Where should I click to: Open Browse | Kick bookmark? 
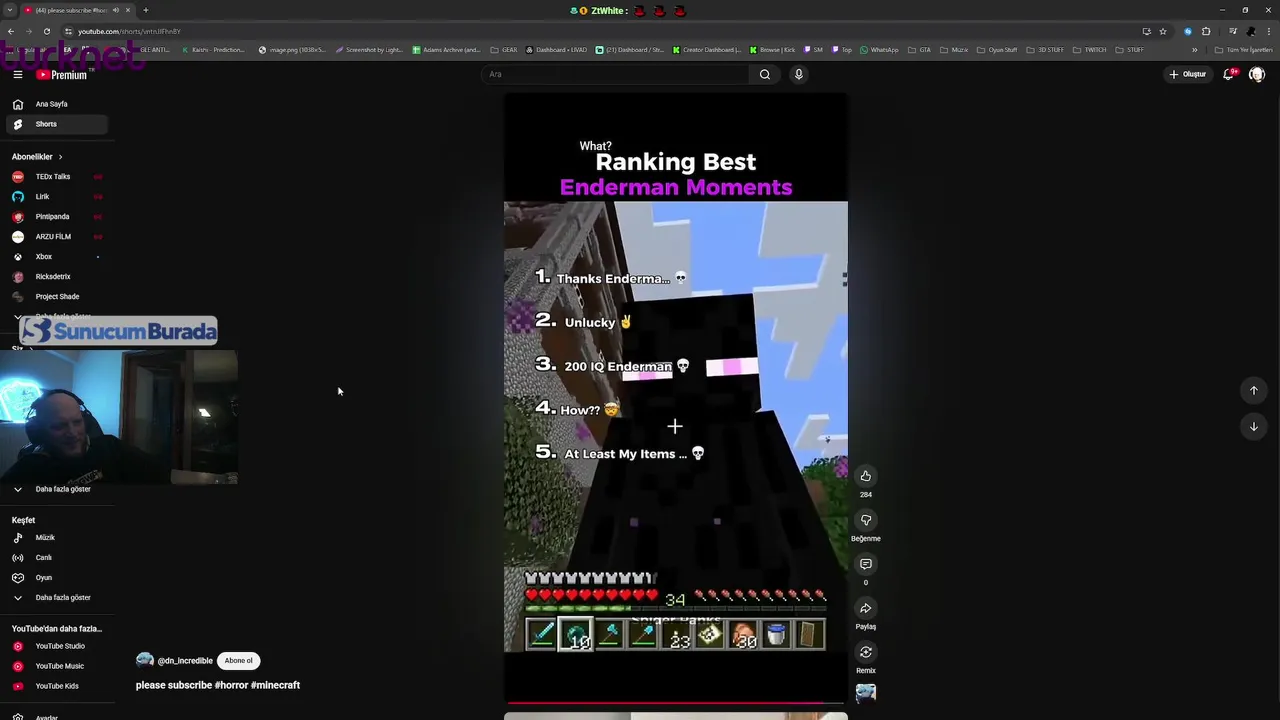coord(772,49)
